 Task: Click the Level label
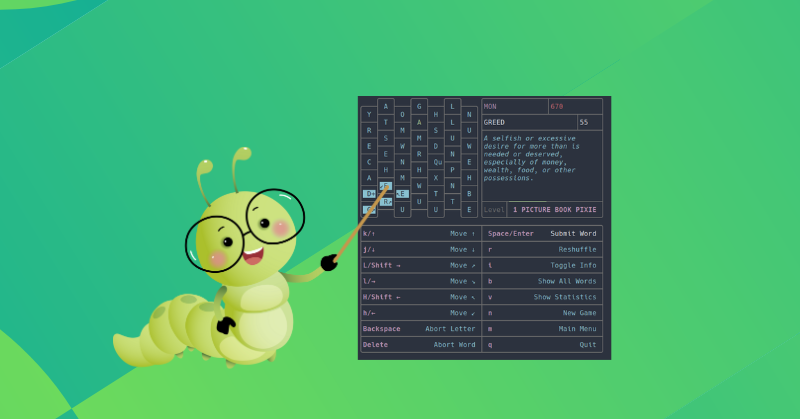click(x=494, y=210)
